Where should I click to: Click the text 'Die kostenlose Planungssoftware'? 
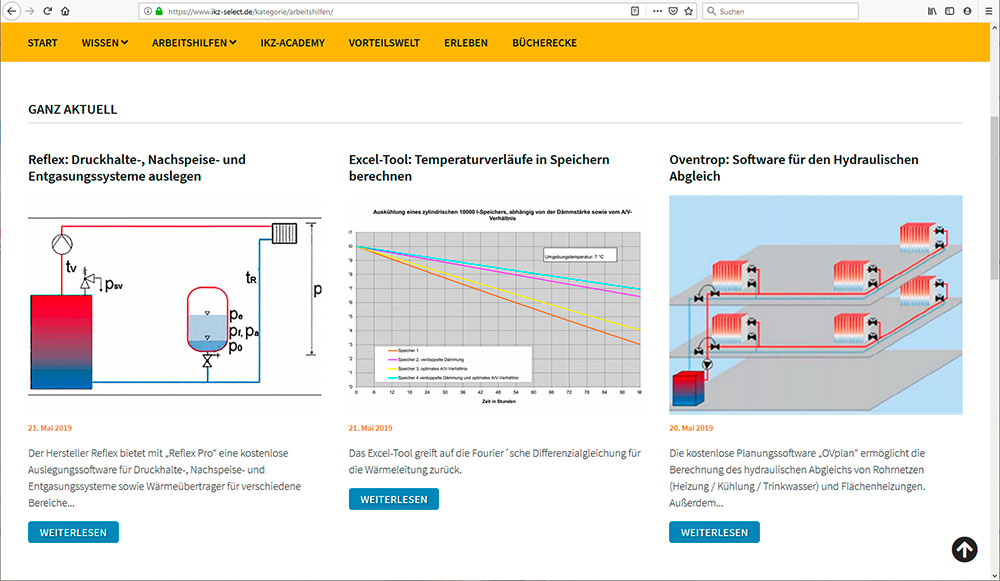coord(742,453)
